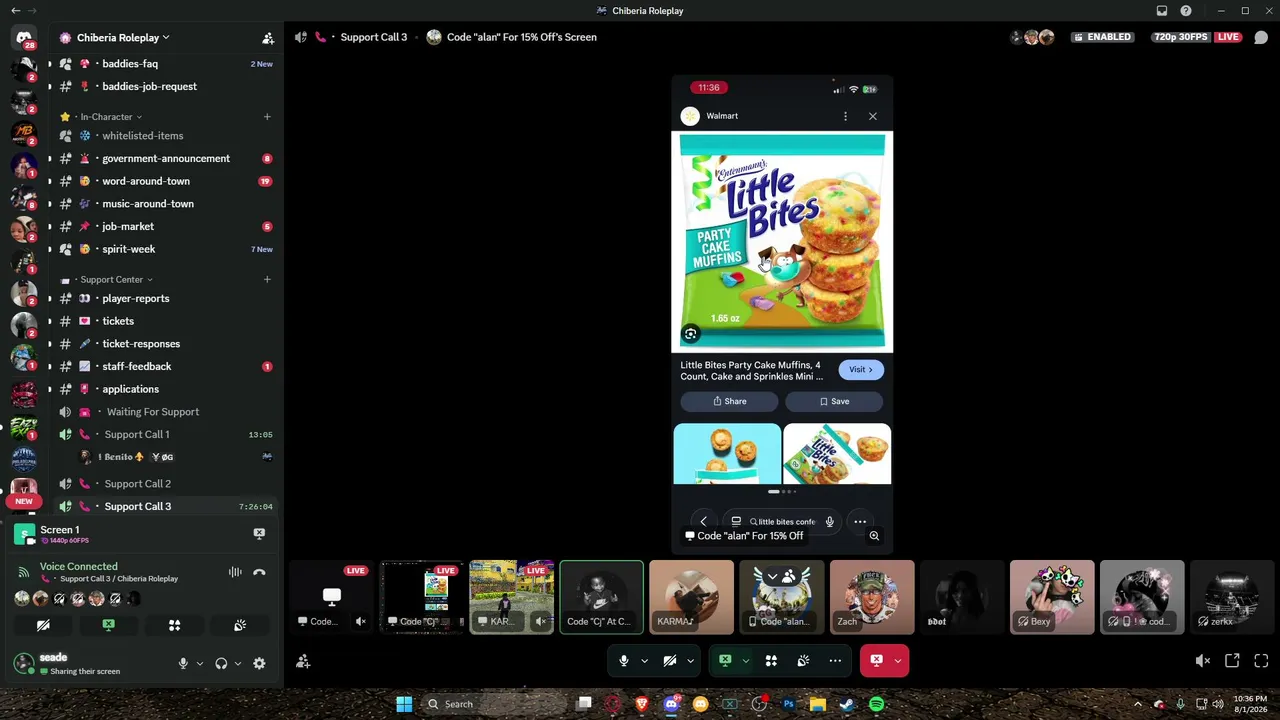Viewport: 1280px width, 720px height.
Task: Open the staff-feedback channel
Action: coord(166,367)
